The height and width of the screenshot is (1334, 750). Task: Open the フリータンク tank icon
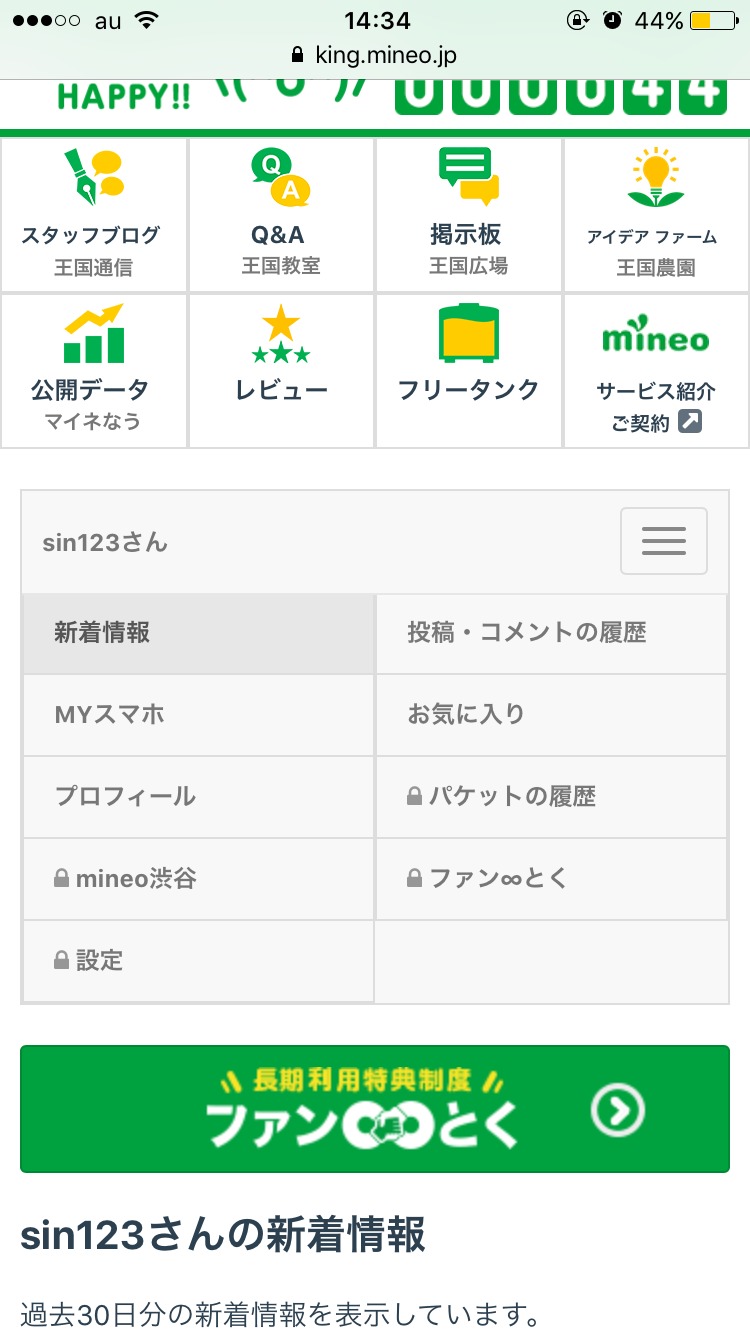[468, 334]
